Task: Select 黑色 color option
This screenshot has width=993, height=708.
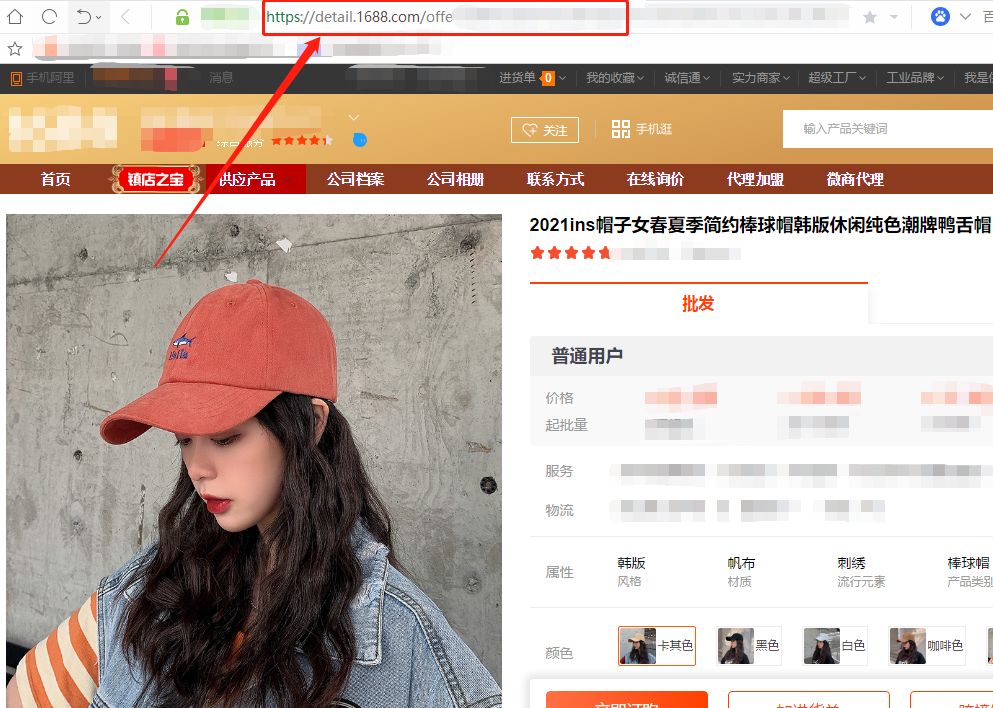Action: tap(748, 645)
